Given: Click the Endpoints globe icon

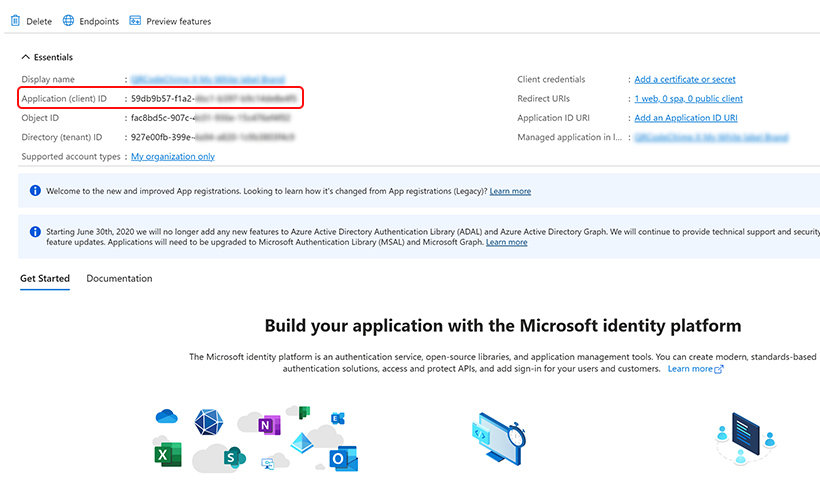Looking at the screenshot, I should click(x=69, y=21).
